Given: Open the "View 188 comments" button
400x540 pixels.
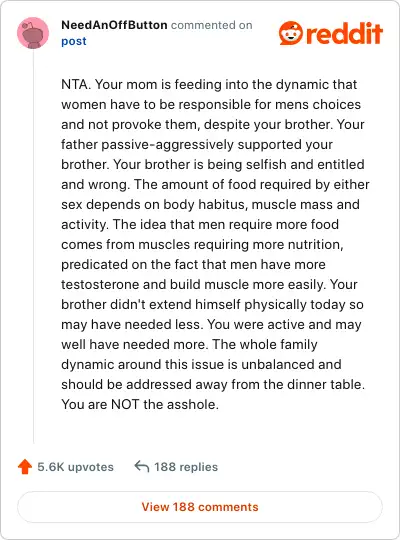Looking at the screenshot, I should click(x=200, y=507).
